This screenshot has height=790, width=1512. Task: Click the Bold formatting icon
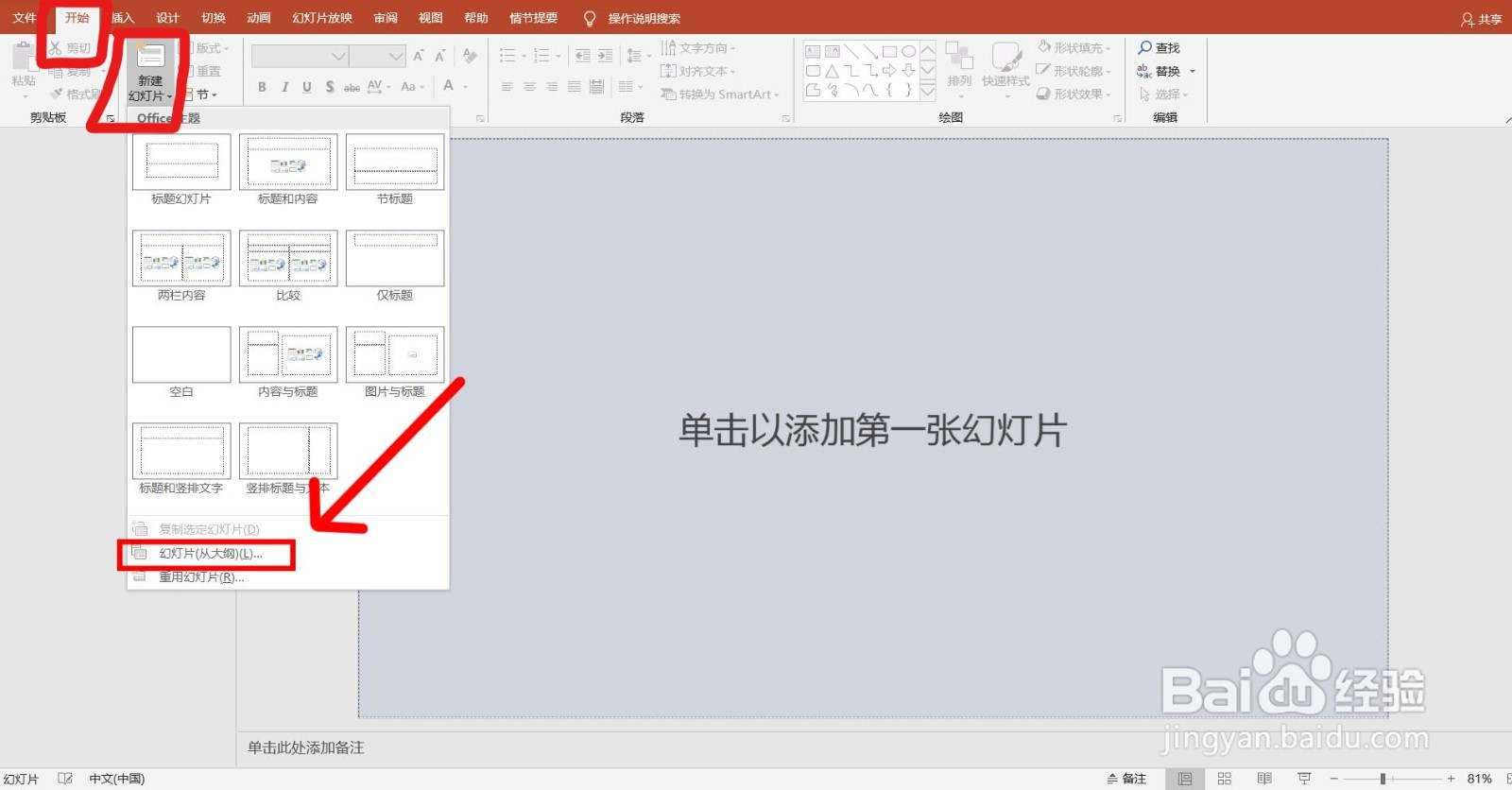(262, 87)
